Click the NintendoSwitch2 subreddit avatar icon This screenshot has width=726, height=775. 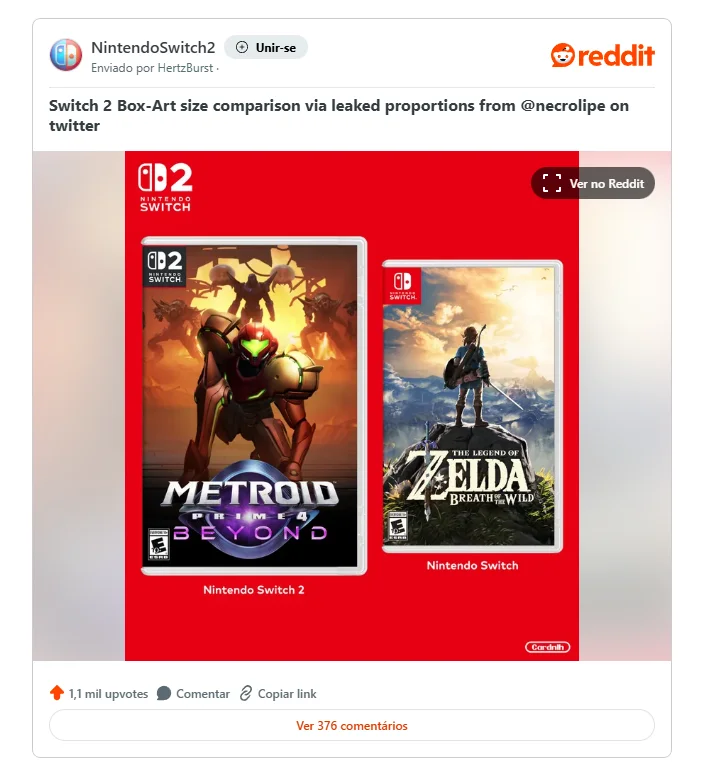coord(66,55)
